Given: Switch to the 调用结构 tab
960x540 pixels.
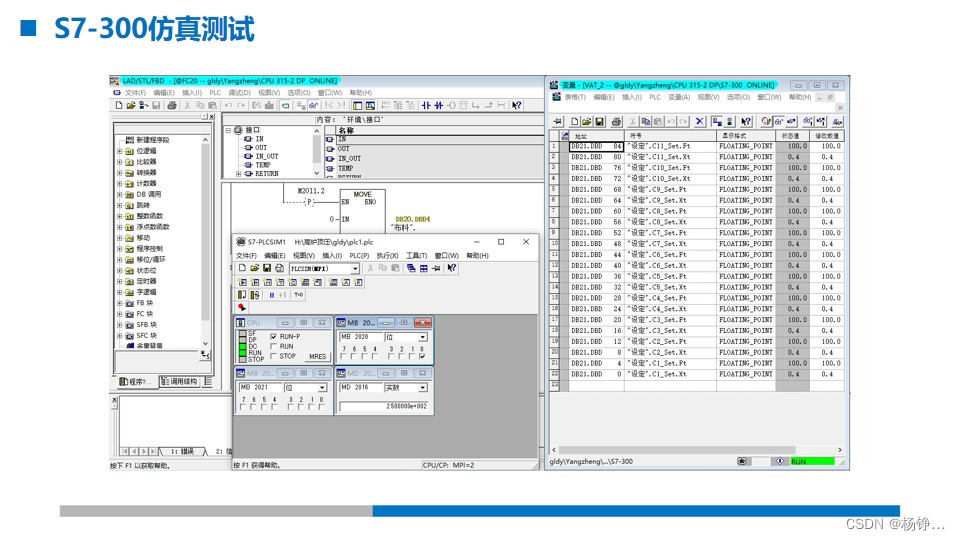Looking at the screenshot, I should pyautogui.click(x=179, y=381).
